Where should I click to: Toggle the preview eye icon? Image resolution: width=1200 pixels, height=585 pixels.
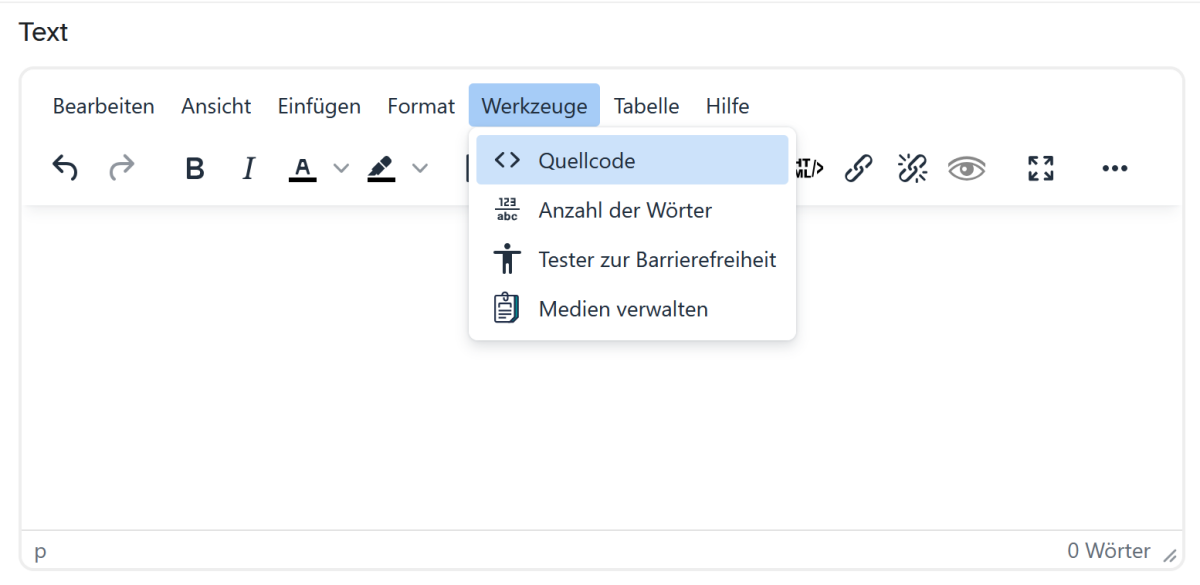tap(967, 168)
